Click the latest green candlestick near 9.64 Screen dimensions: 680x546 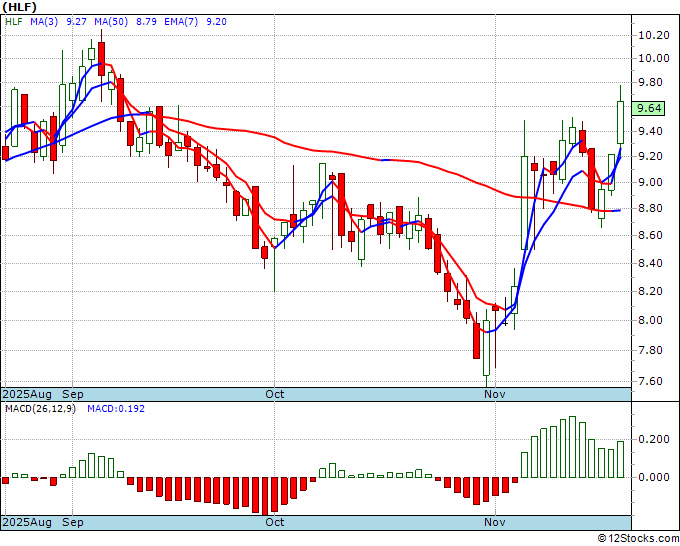(620, 122)
